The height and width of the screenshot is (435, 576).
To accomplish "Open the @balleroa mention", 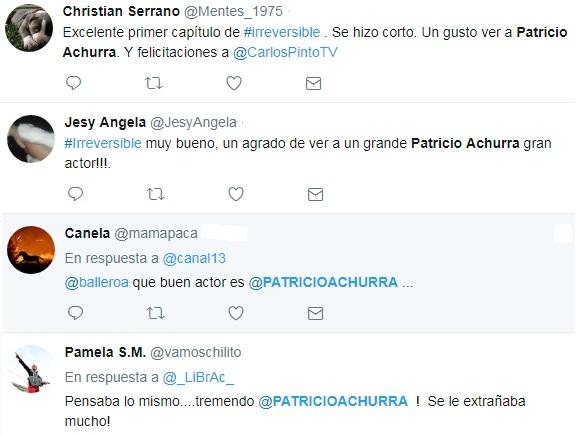I will pyautogui.click(x=97, y=283).
